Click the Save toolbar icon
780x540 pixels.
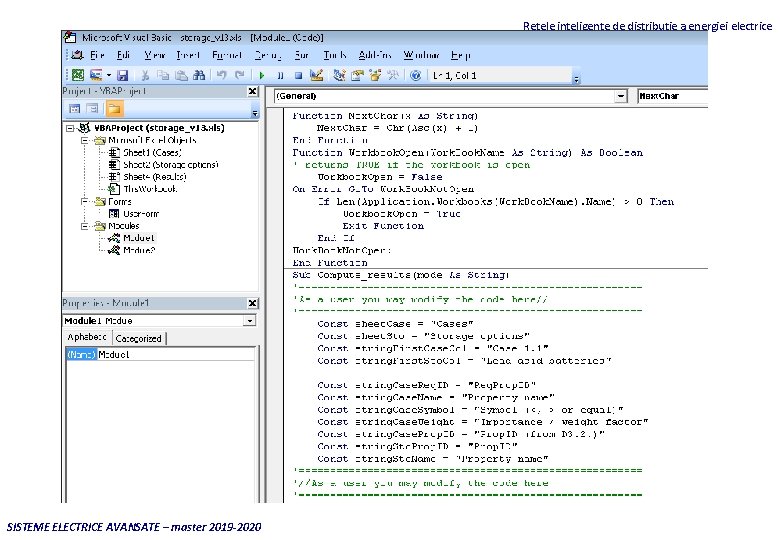tap(122, 75)
